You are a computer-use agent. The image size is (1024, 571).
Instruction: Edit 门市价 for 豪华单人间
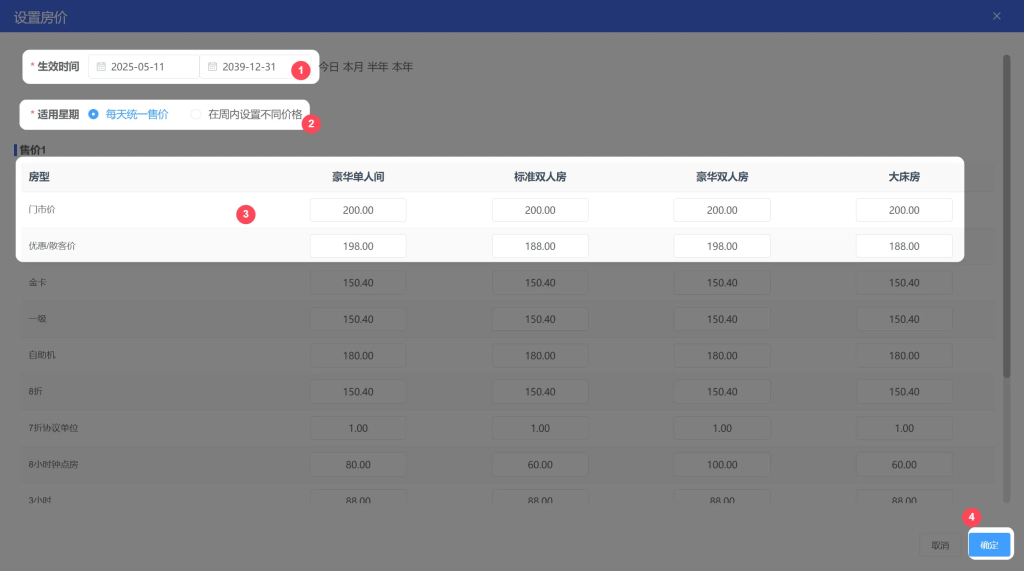coord(358,210)
